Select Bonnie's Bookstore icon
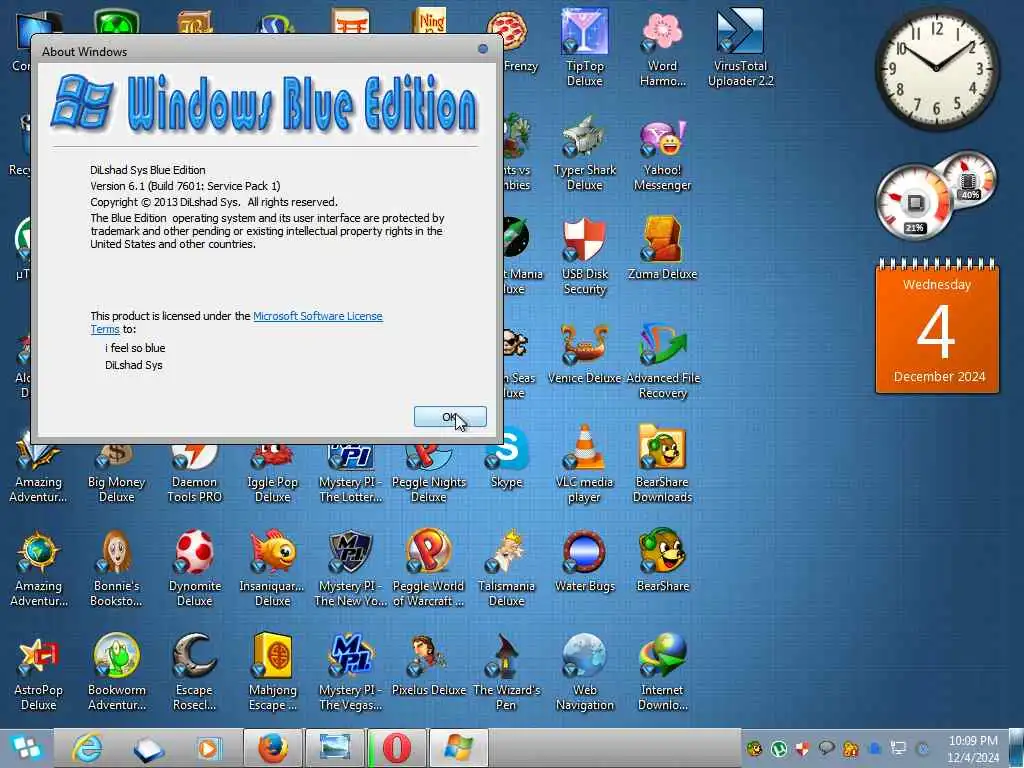Viewport: 1024px width, 768px height. [x=116, y=568]
